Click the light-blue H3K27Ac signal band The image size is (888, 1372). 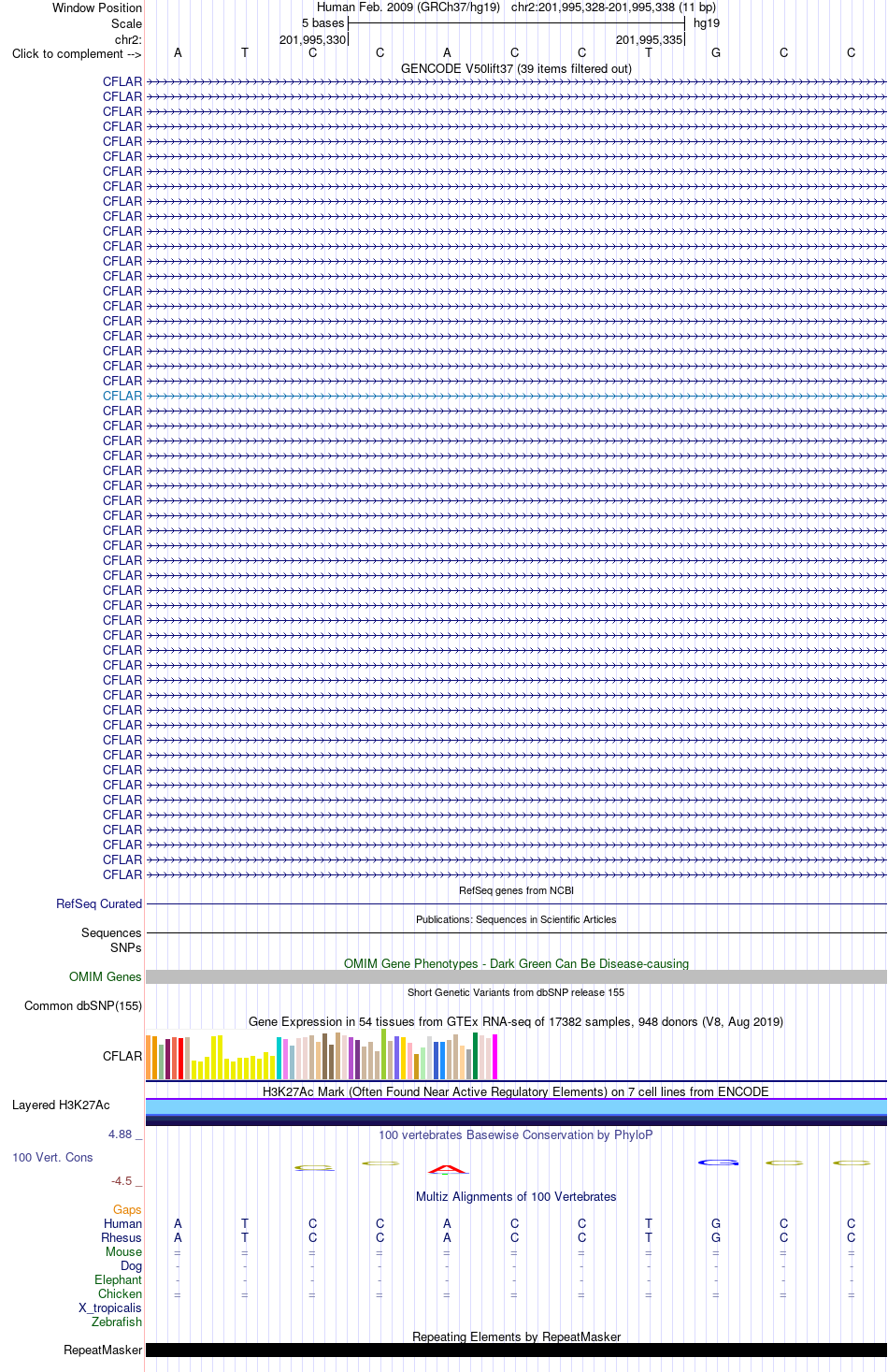point(516,1107)
